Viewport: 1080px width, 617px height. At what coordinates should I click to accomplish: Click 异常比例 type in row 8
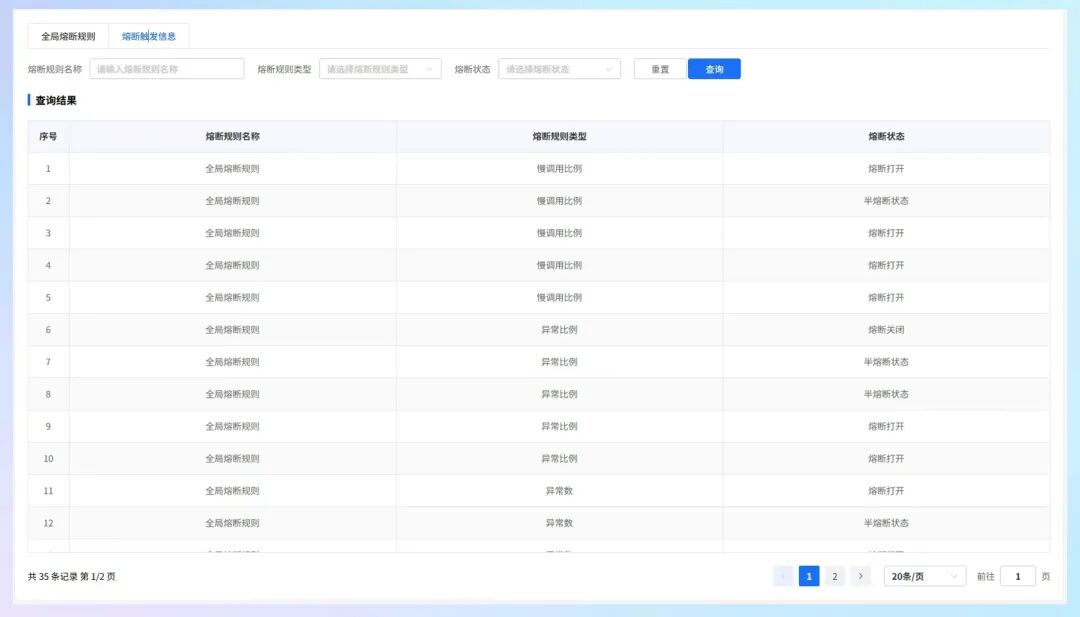tap(559, 394)
